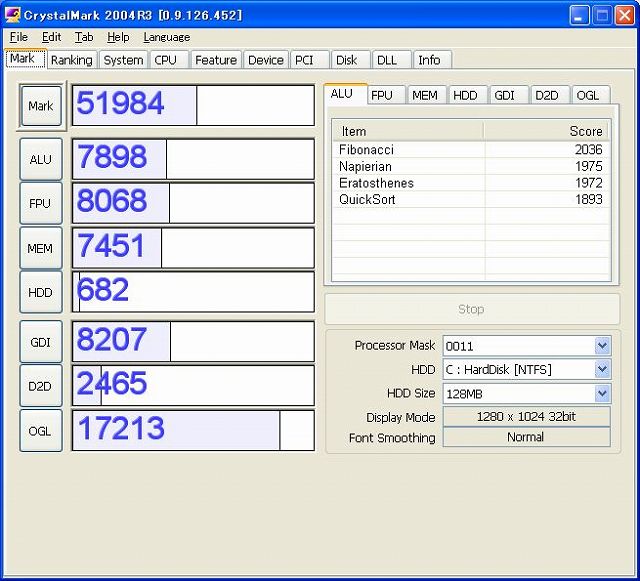Switch to the System tab
640x581 pixels.
coord(123,60)
